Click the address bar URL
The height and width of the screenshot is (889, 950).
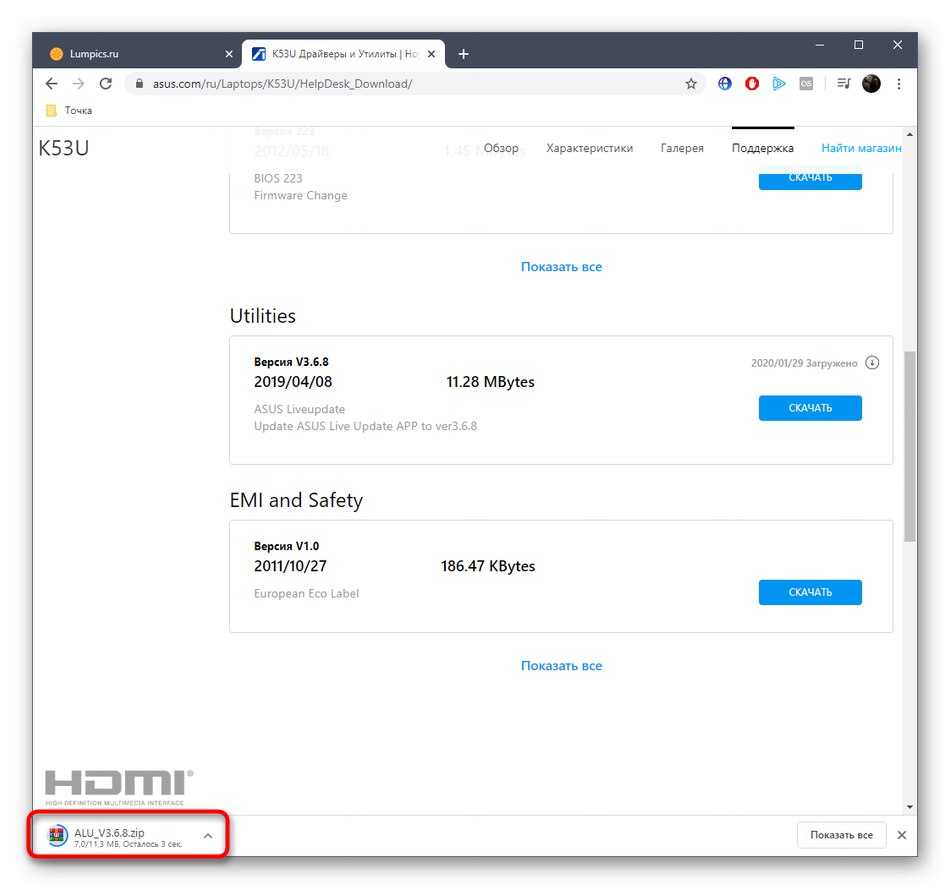pyautogui.click(x=282, y=84)
